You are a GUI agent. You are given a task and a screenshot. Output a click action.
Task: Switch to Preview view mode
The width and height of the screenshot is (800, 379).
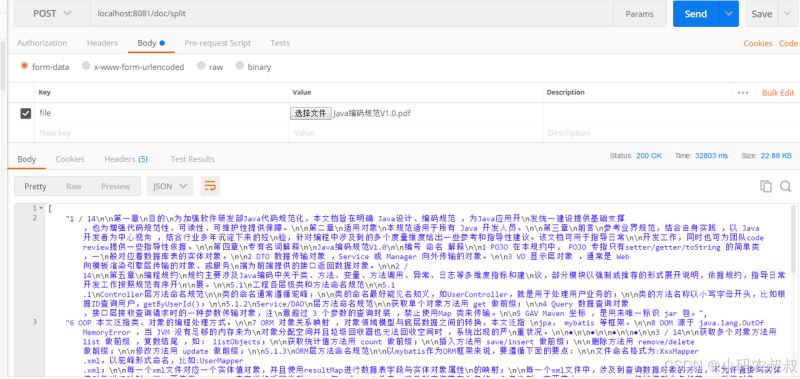click(x=115, y=186)
